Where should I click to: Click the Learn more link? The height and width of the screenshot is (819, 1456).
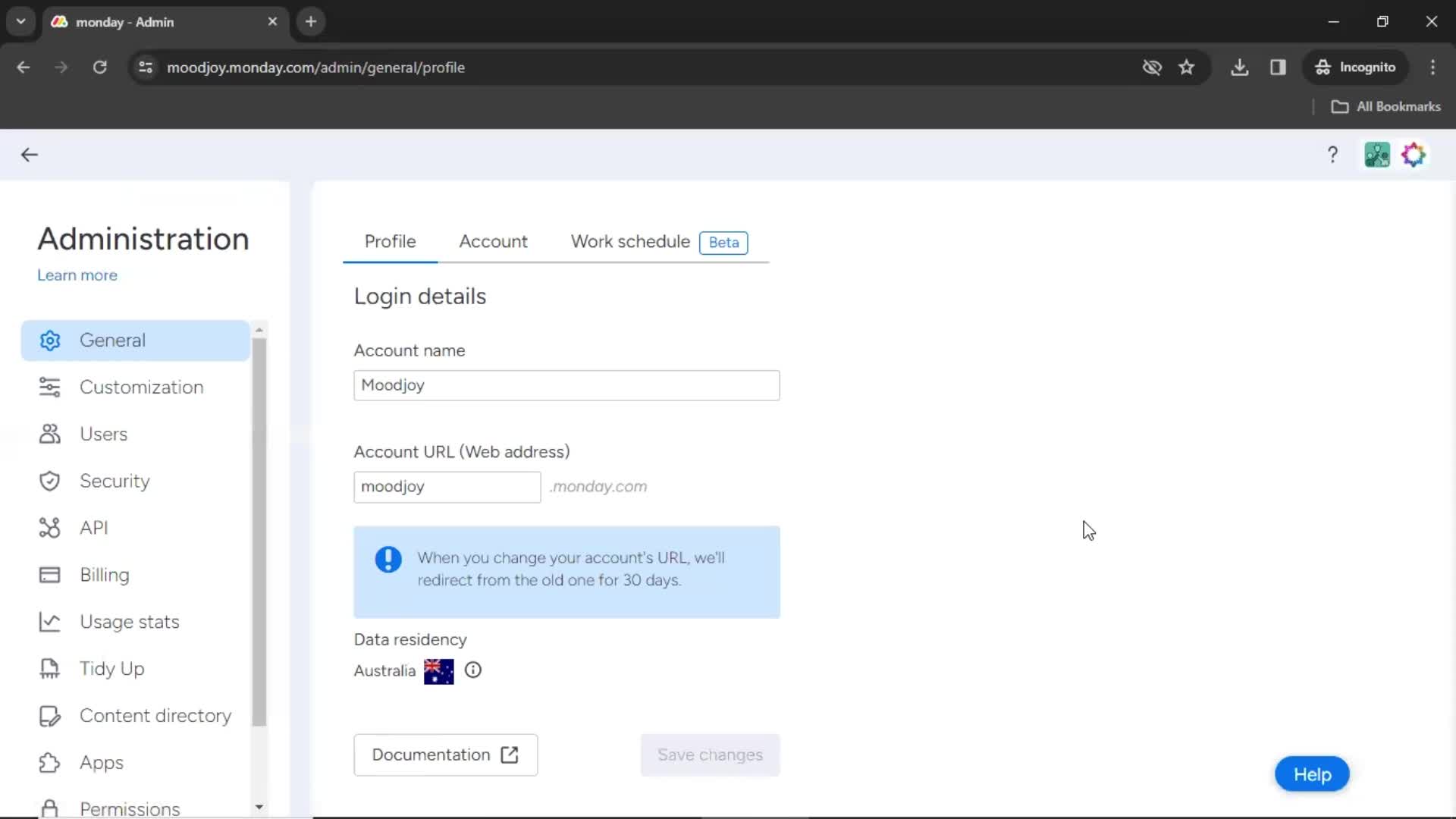pyautogui.click(x=77, y=275)
